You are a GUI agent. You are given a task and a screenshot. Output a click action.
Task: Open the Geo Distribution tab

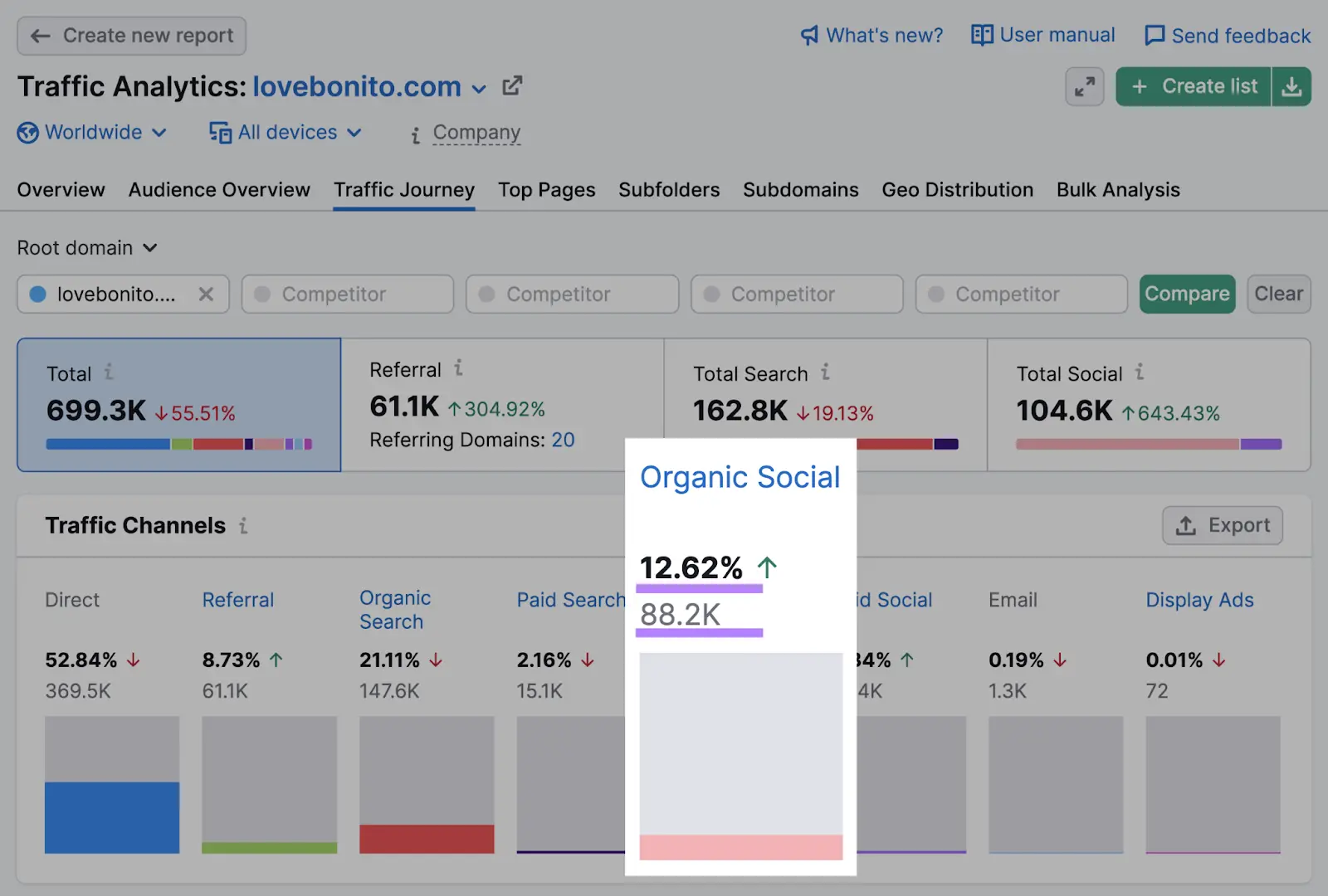(957, 190)
